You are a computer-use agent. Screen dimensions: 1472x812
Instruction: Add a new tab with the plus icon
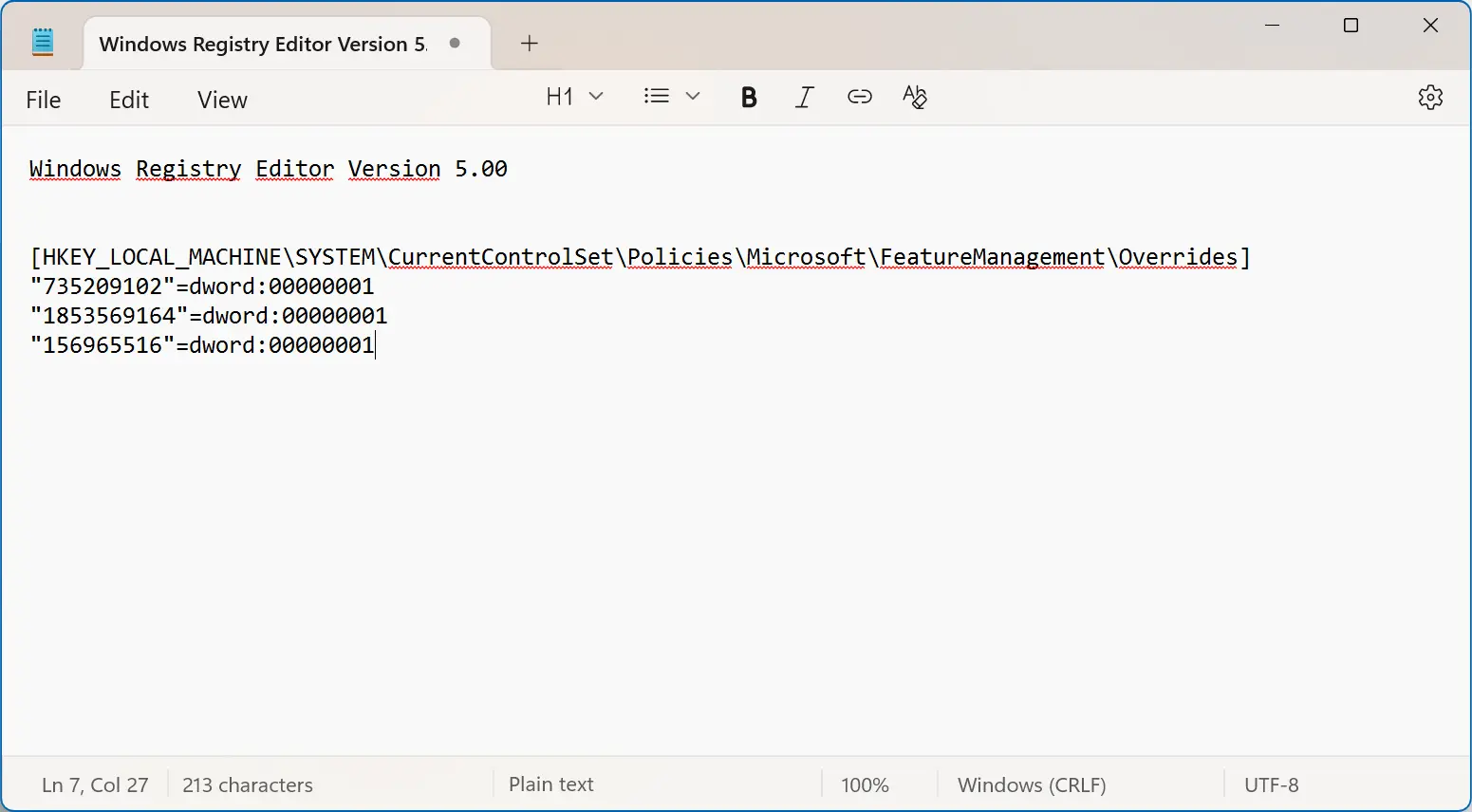[x=530, y=44]
